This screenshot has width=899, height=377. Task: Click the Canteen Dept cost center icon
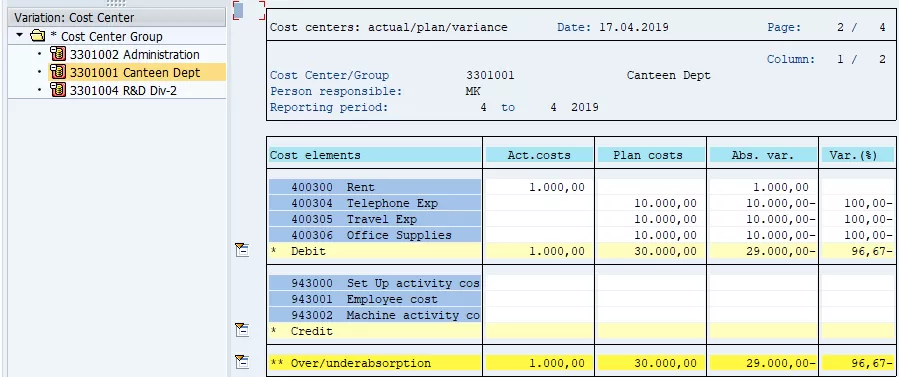pyautogui.click(x=58, y=72)
